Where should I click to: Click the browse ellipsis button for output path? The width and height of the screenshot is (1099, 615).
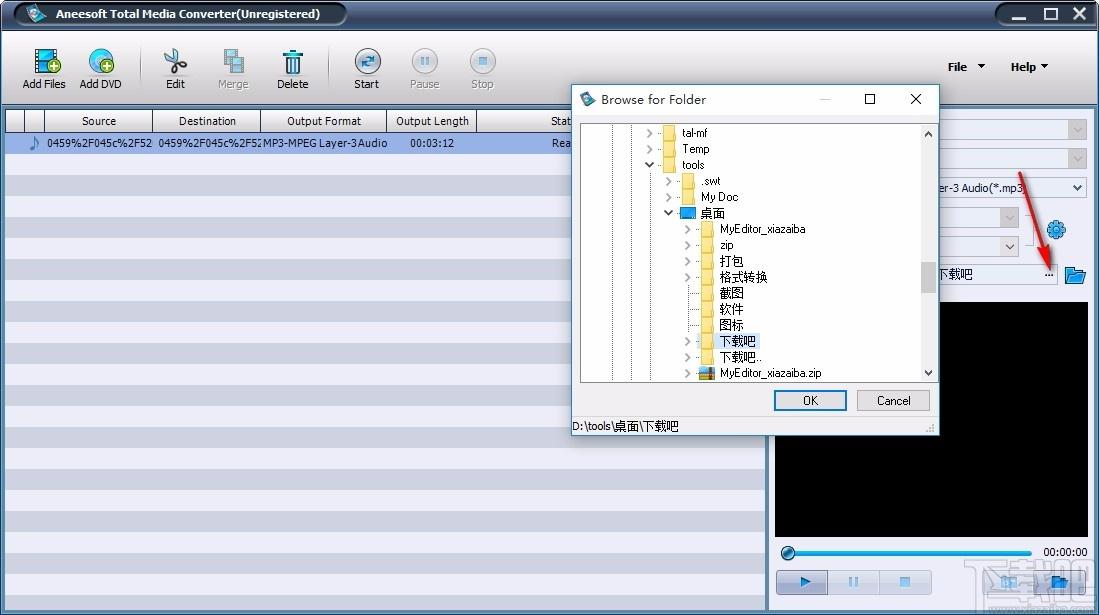click(1049, 275)
